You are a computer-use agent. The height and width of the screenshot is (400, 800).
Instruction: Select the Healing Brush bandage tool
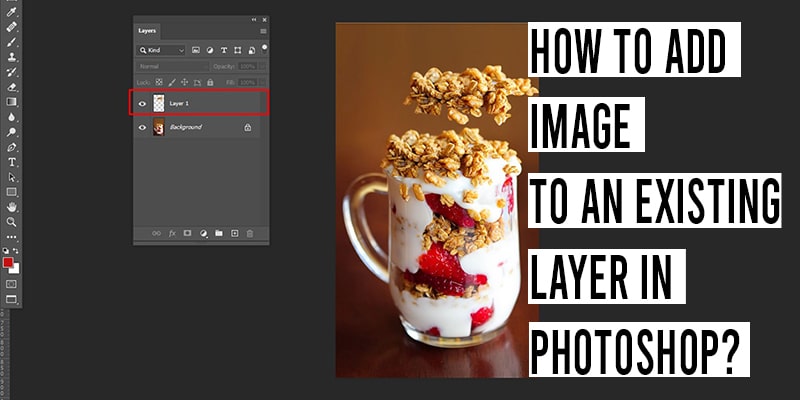pos(12,27)
